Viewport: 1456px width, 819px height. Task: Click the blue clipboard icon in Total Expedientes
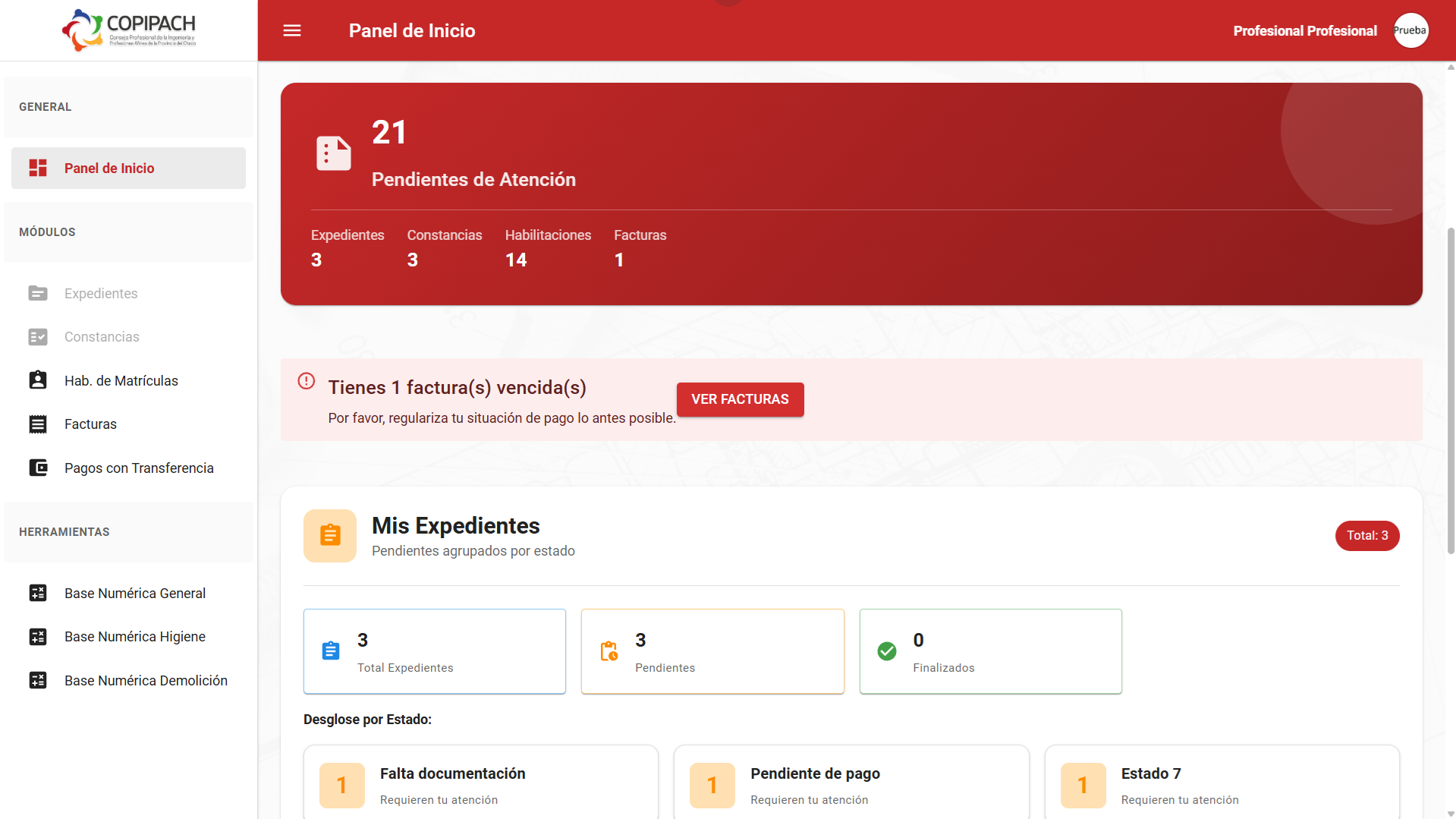click(x=331, y=651)
